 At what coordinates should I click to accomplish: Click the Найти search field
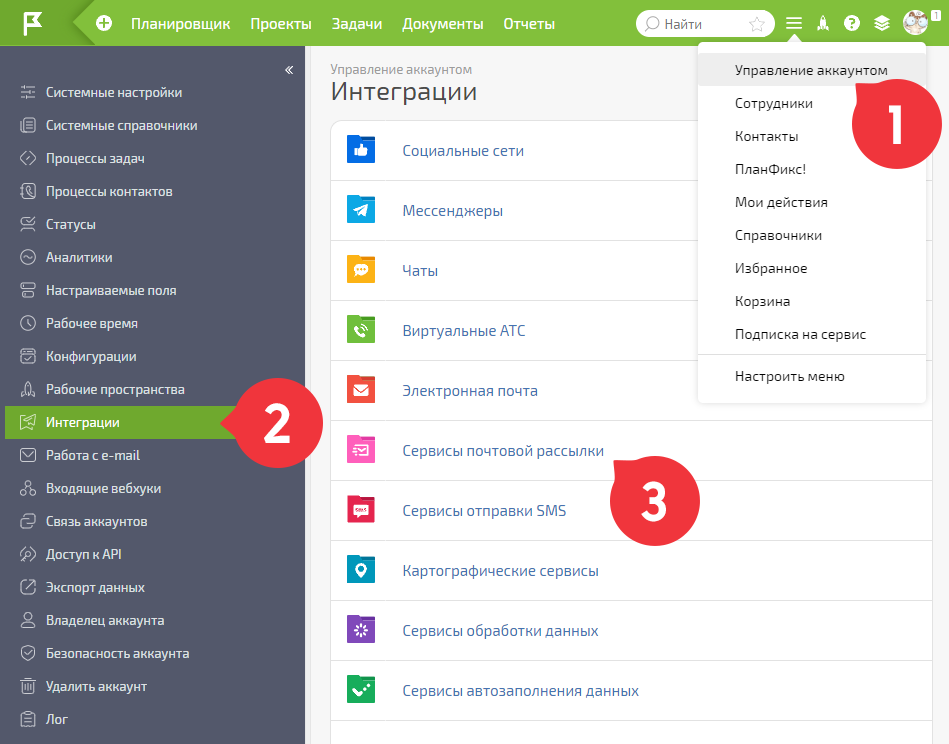click(x=702, y=24)
